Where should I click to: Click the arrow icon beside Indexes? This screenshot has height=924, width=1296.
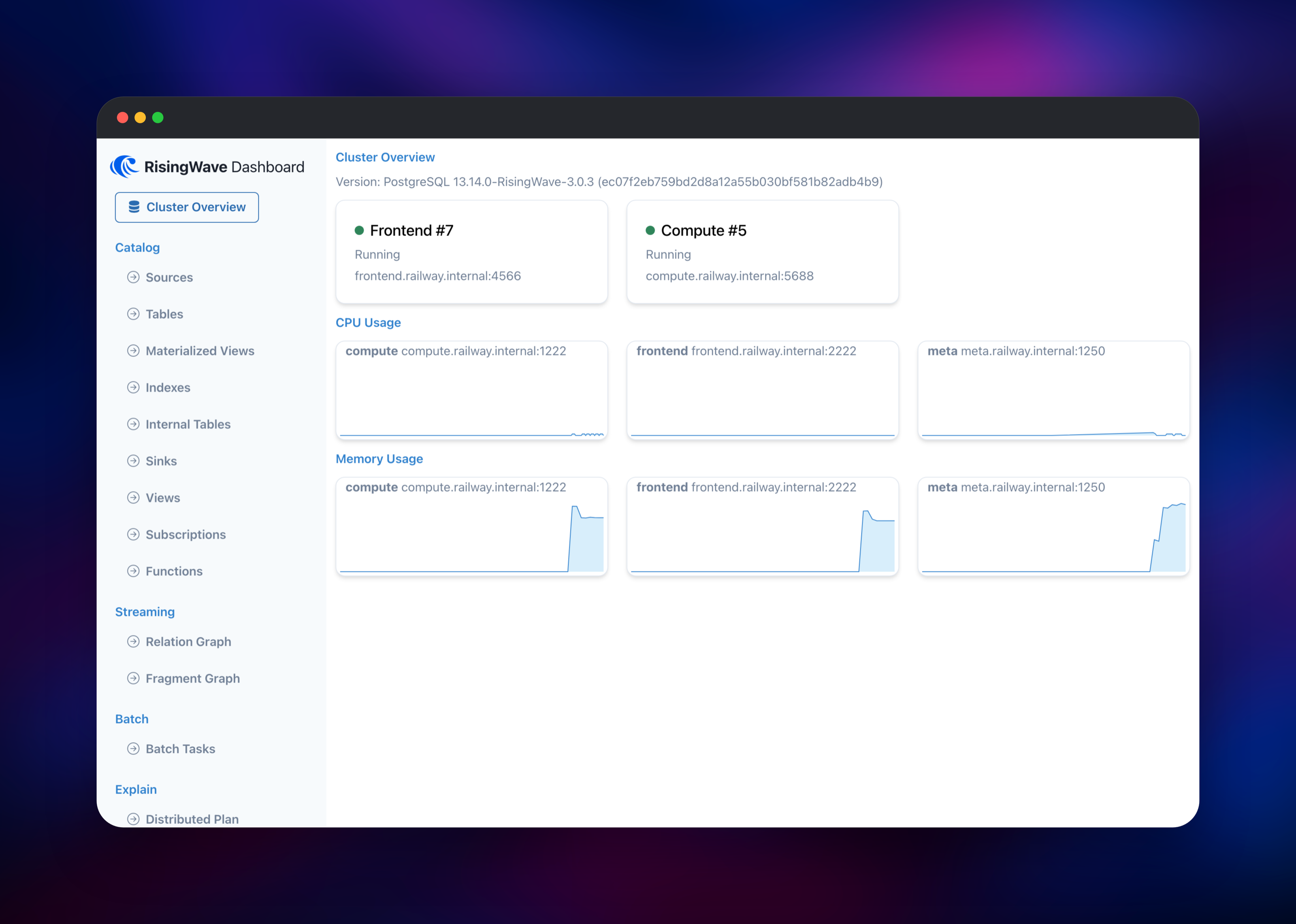tap(133, 387)
